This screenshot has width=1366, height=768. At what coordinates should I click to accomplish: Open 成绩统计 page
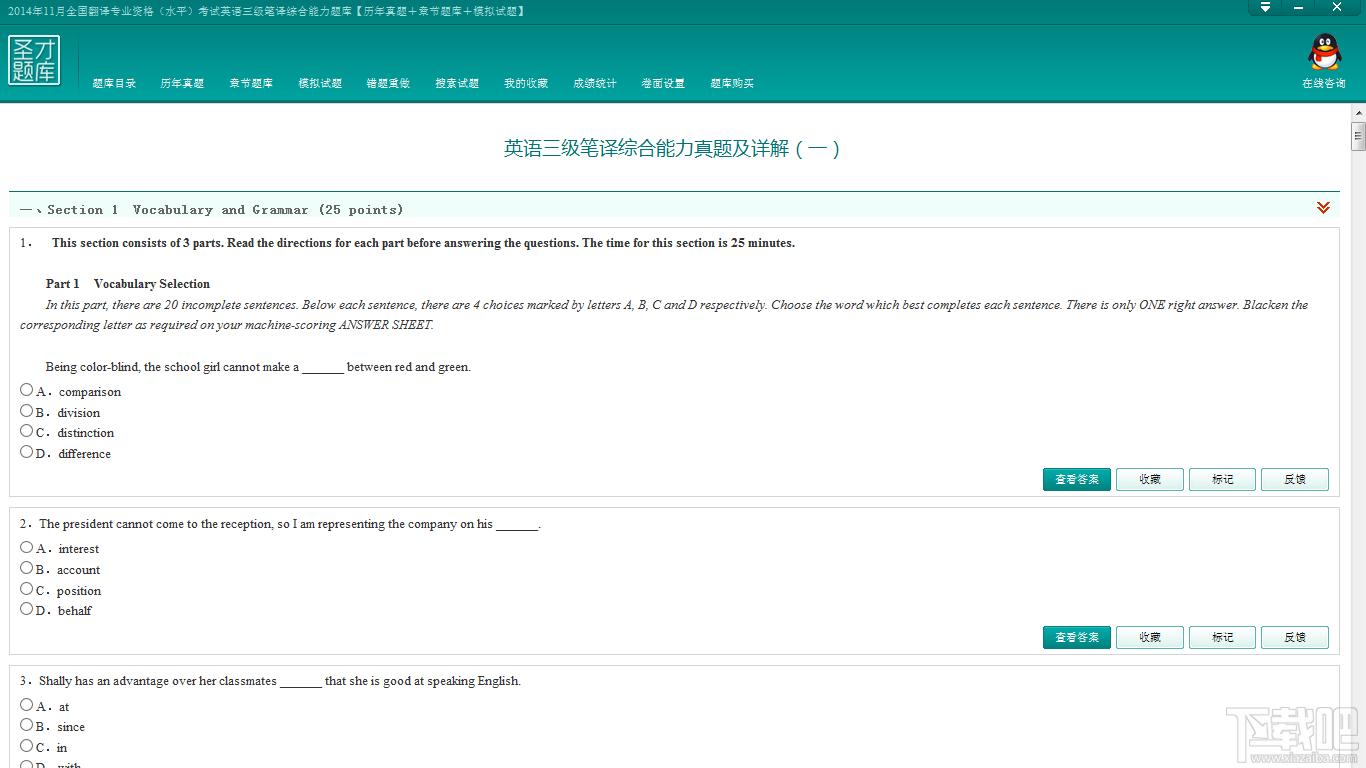(595, 83)
